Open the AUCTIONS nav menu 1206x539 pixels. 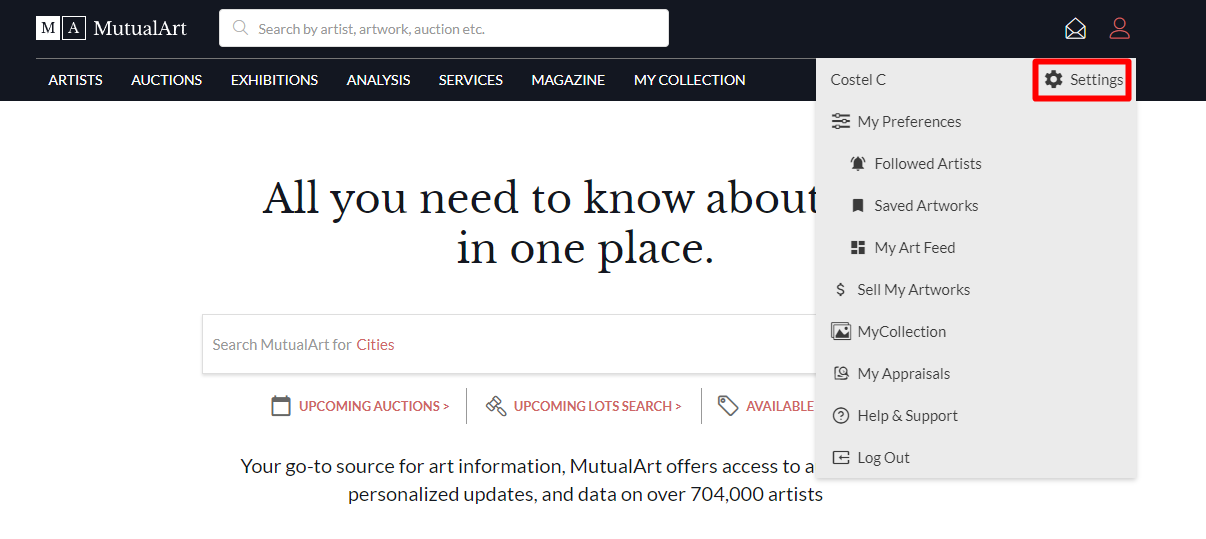pos(166,80)
